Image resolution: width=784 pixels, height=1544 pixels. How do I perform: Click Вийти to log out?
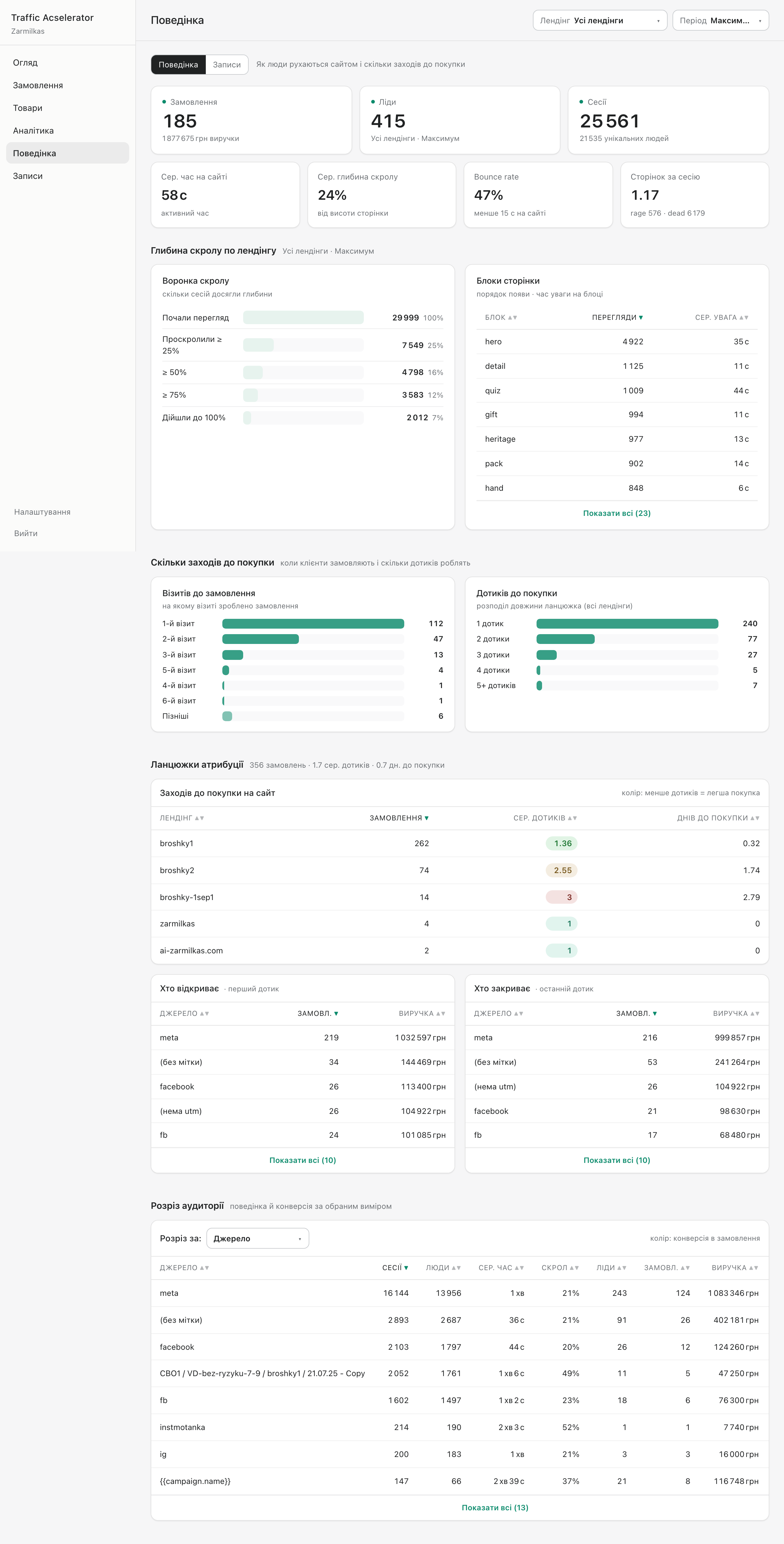coord(26,533)
